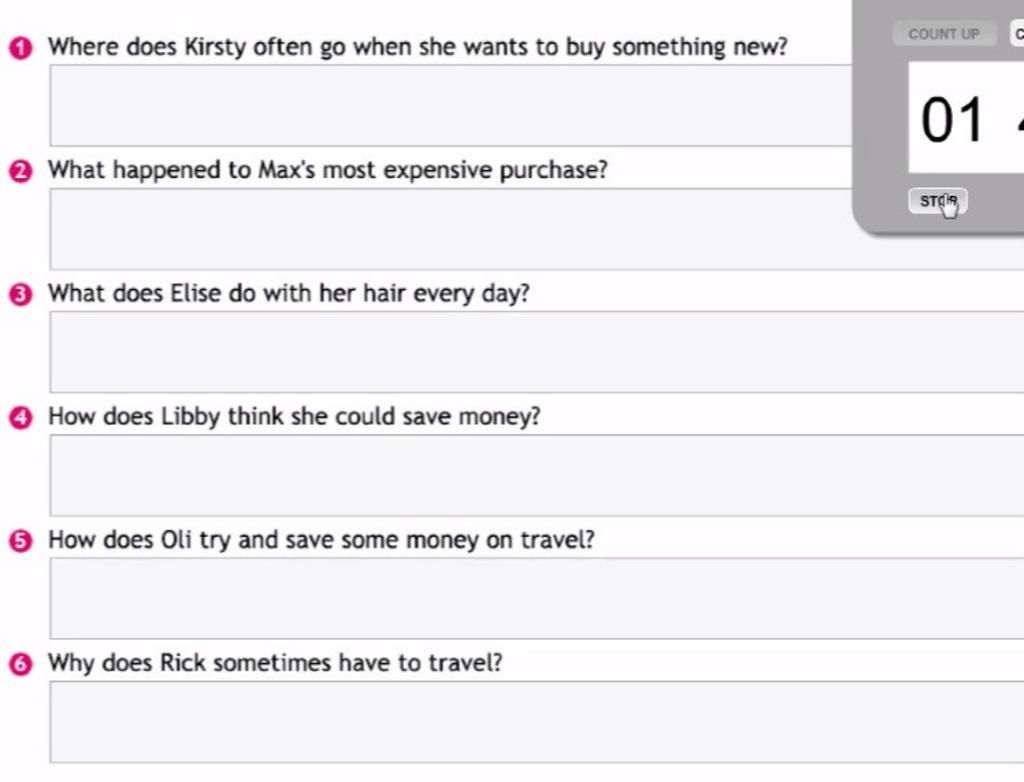Click the question text about Libby saving money
The height and width of the screenshot is (782, 1024).
tap(295, 416)
